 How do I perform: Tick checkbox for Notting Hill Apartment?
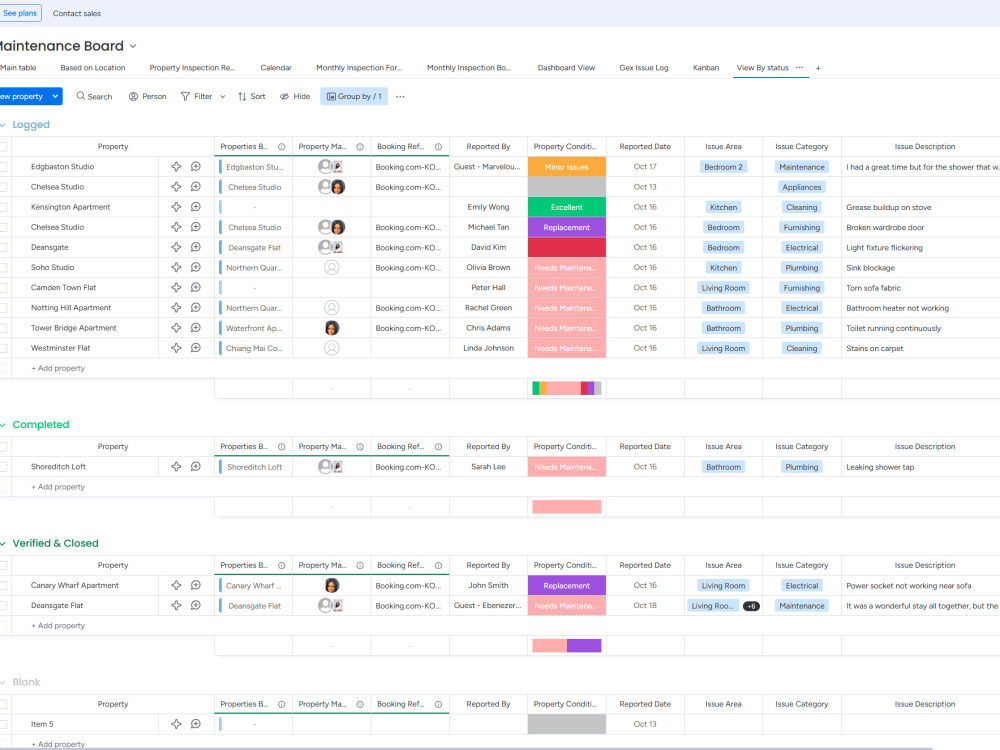[x=3, y=307]
